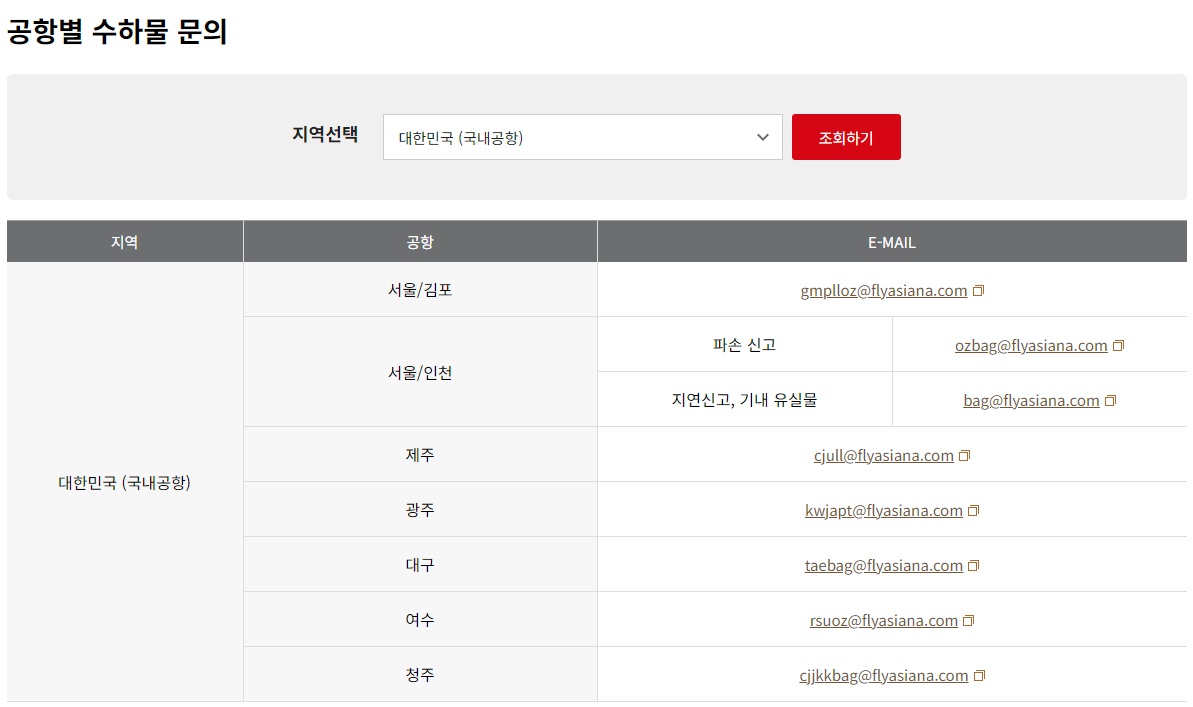Click the E-MAIL column header
Viewport: 1193px width, 707px height.
point(892,241)
